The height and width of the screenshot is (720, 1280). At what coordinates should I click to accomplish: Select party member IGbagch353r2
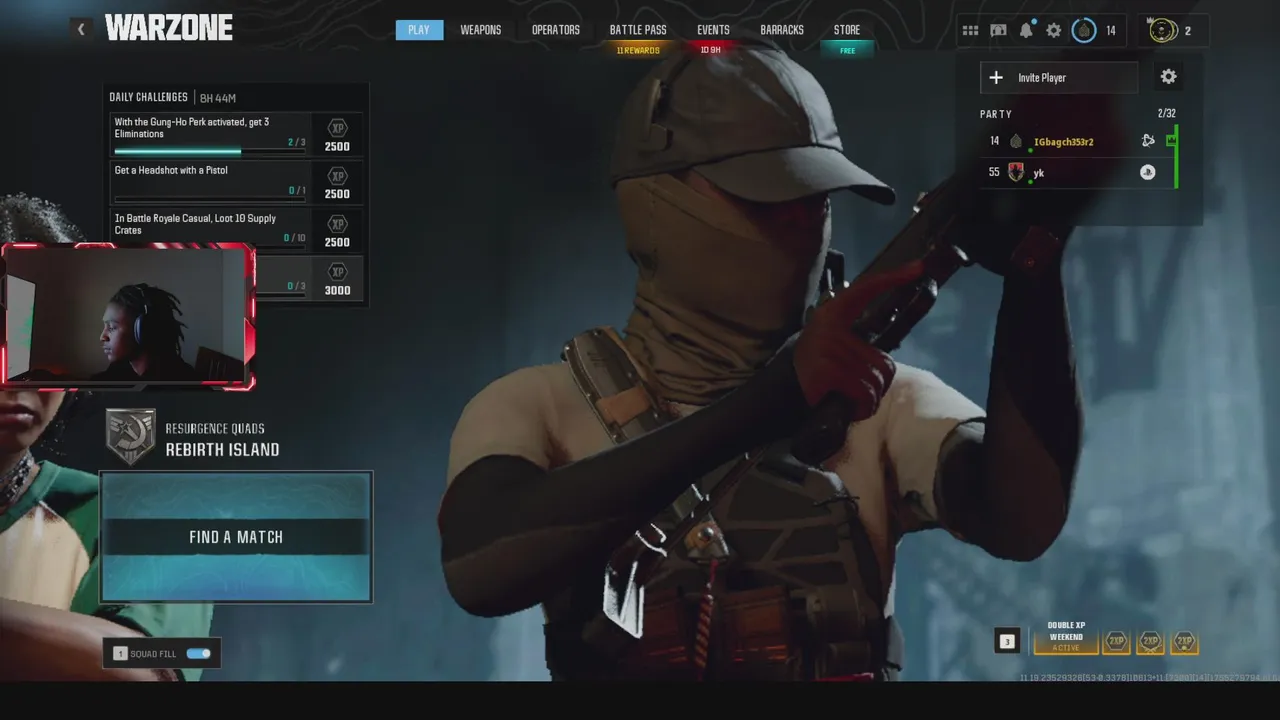1078,141
